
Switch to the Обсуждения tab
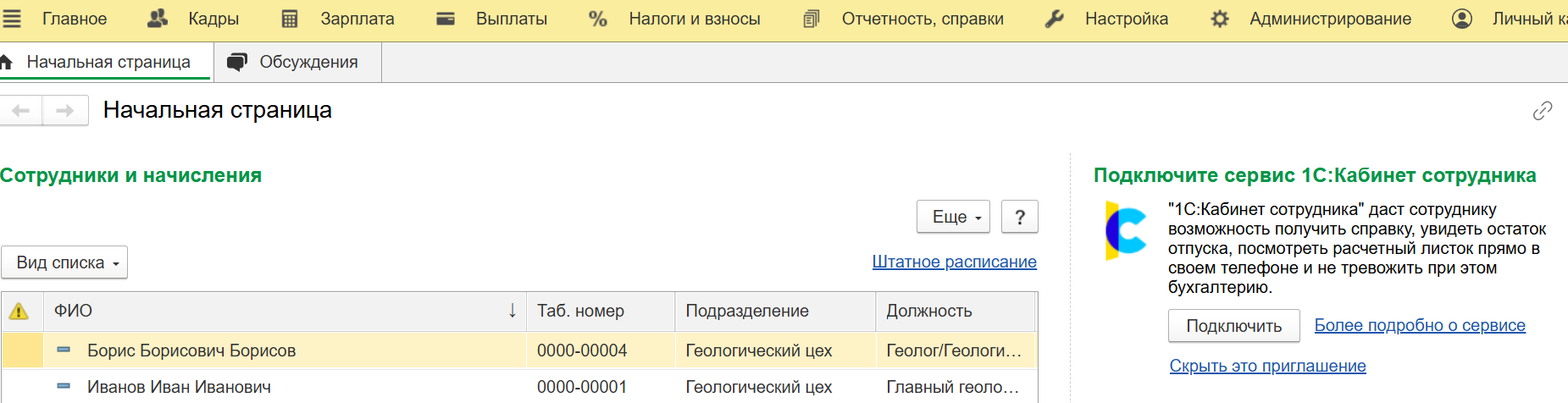[x=297, y=62]
